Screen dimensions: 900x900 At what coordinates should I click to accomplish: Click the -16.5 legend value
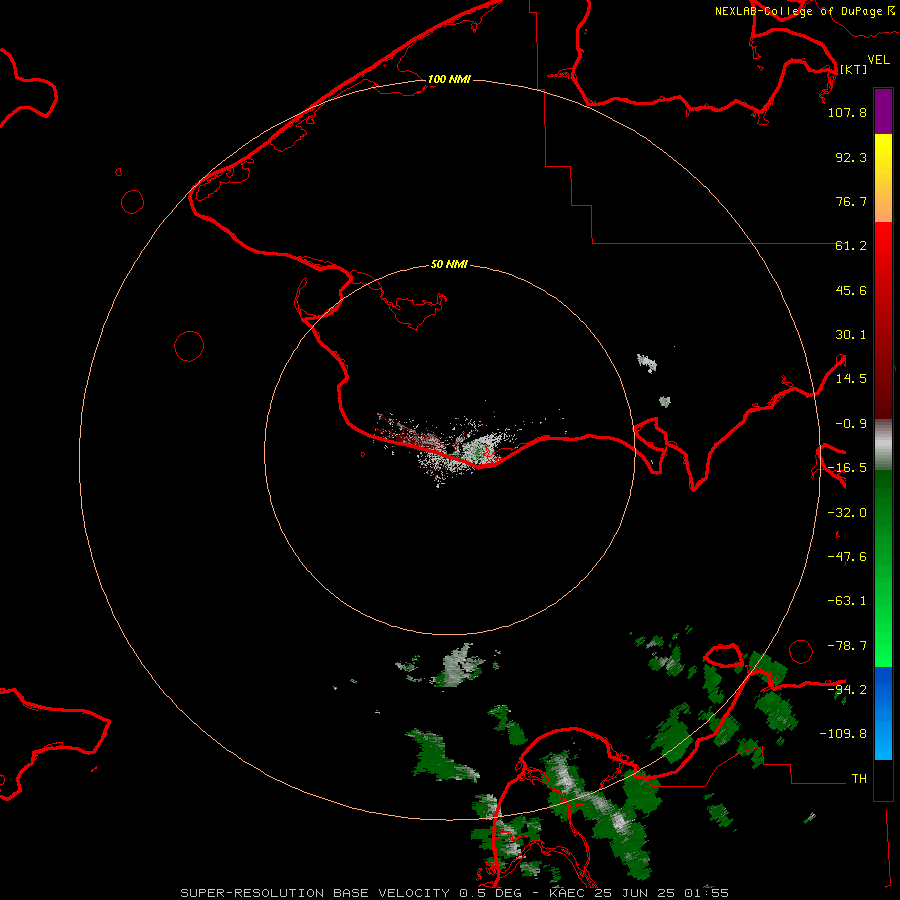pos(847,468)
